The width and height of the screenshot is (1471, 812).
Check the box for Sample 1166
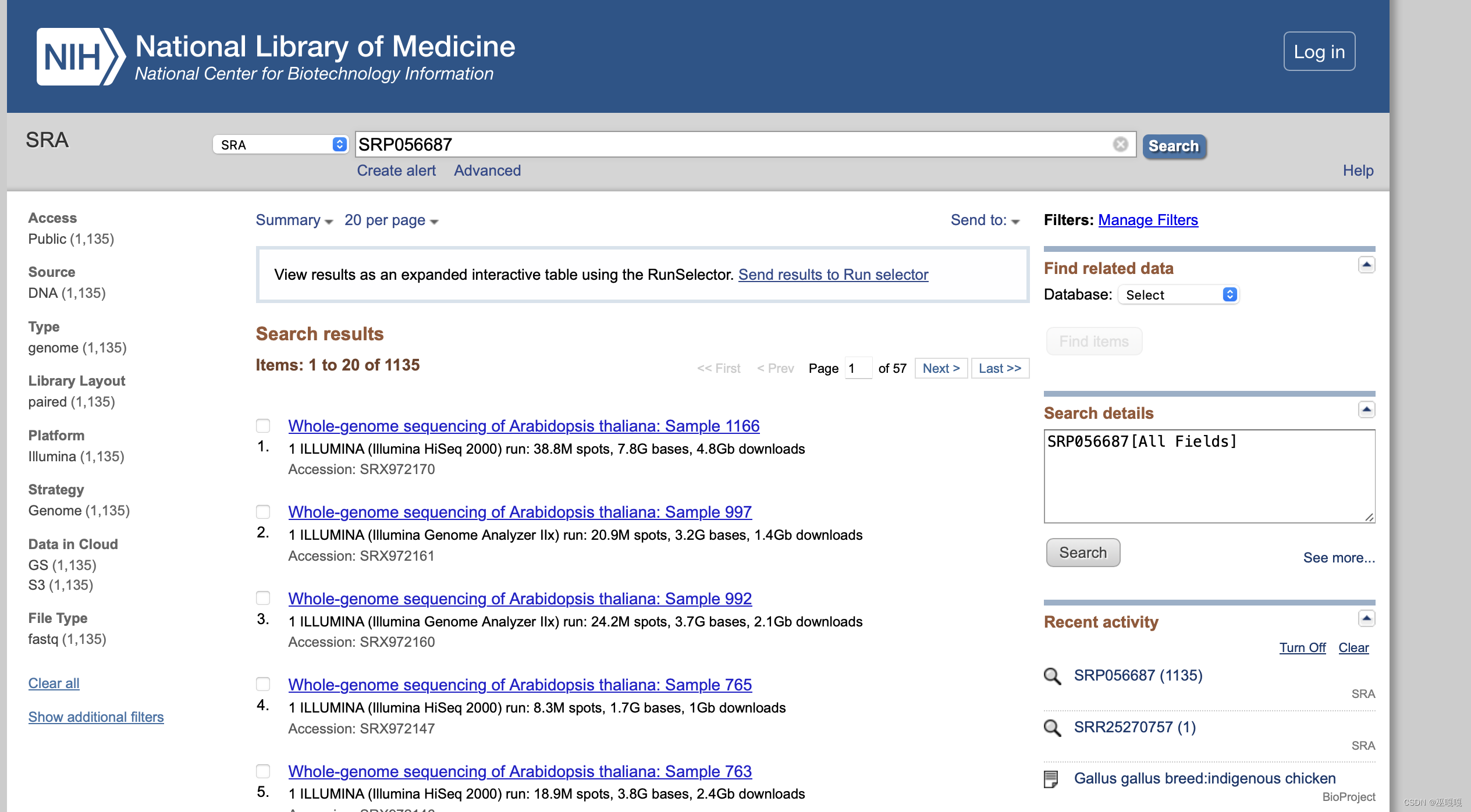[x=263, y=426]
